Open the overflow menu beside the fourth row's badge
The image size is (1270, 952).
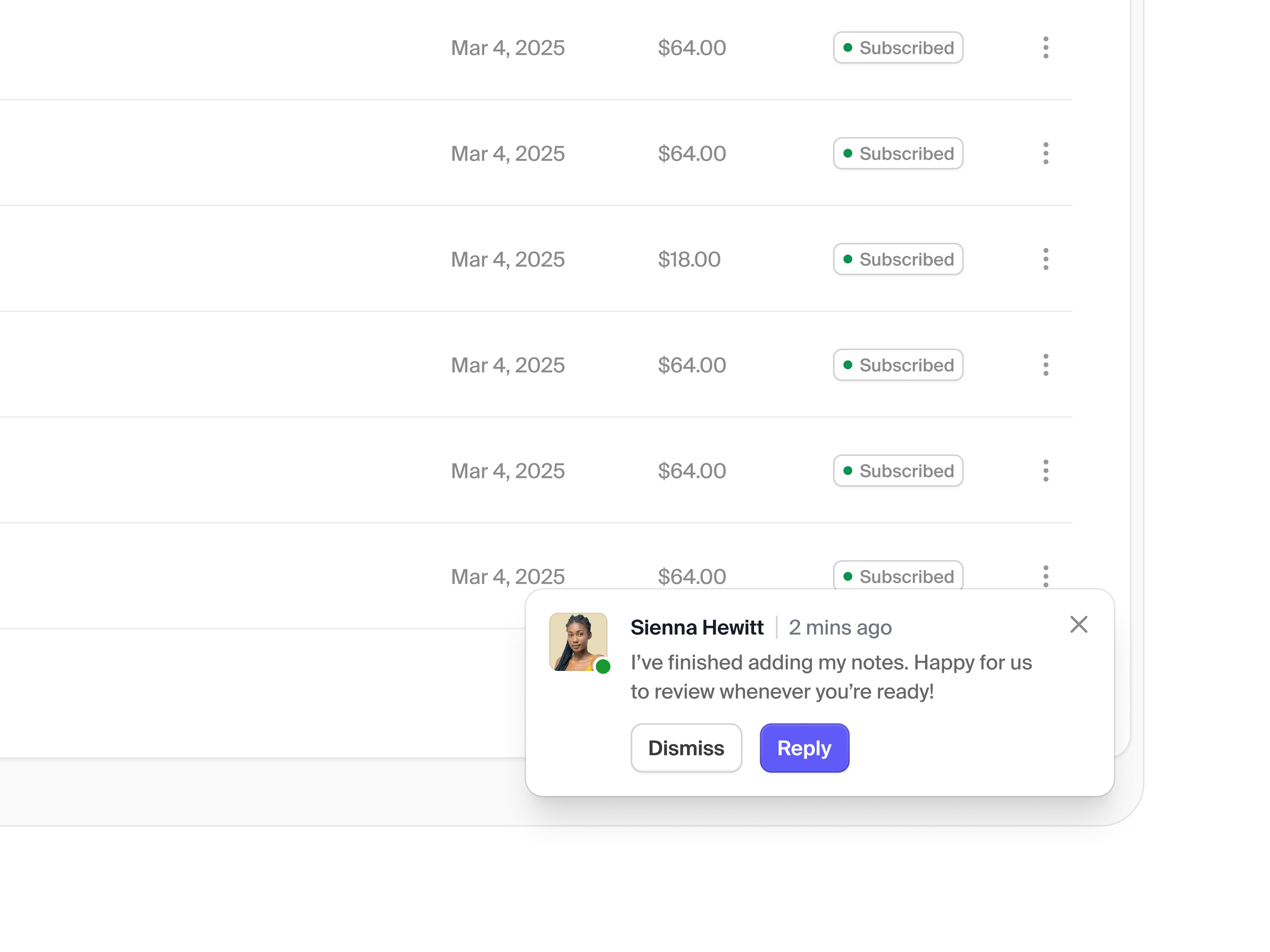pyautogui.click(x=1046, y=365)
